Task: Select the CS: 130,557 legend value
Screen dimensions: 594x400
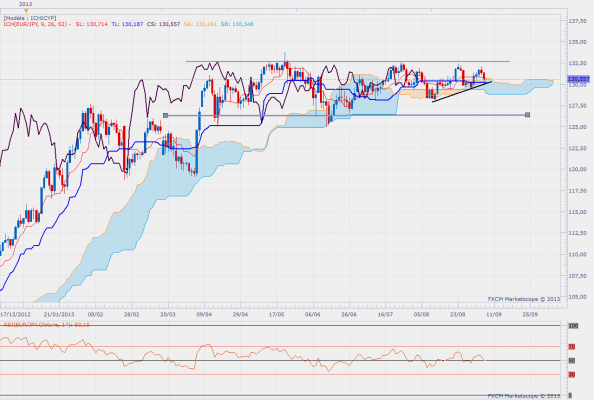Action: point(163,24)
